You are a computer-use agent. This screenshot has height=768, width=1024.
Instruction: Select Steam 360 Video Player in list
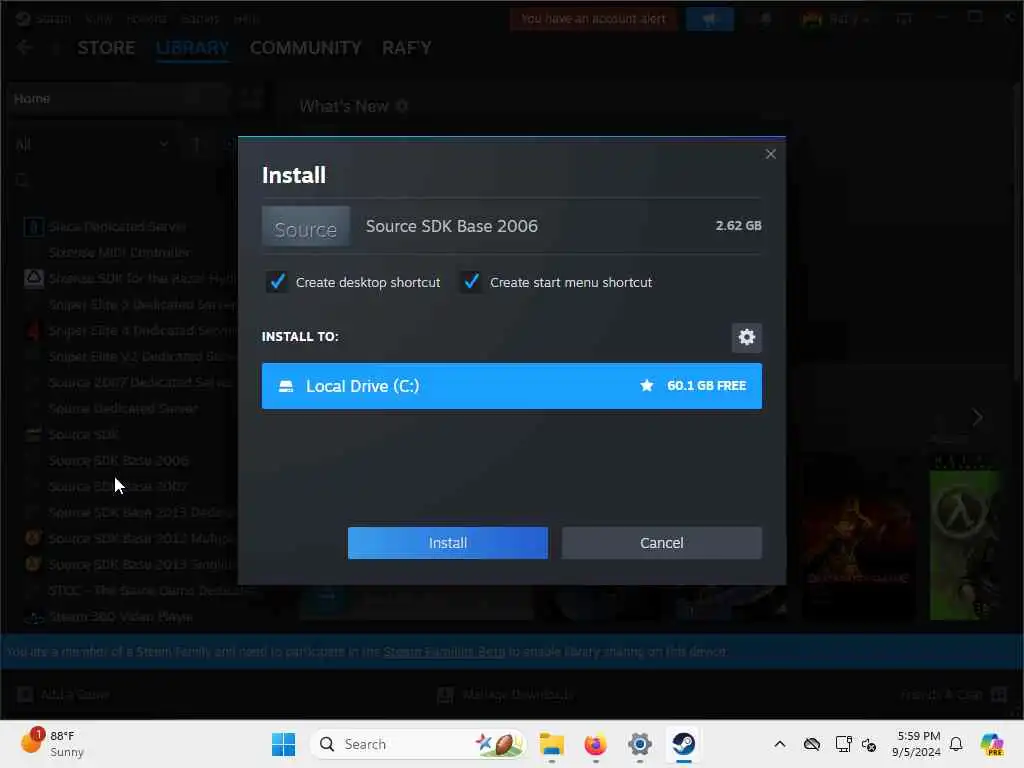click(120, 616)
